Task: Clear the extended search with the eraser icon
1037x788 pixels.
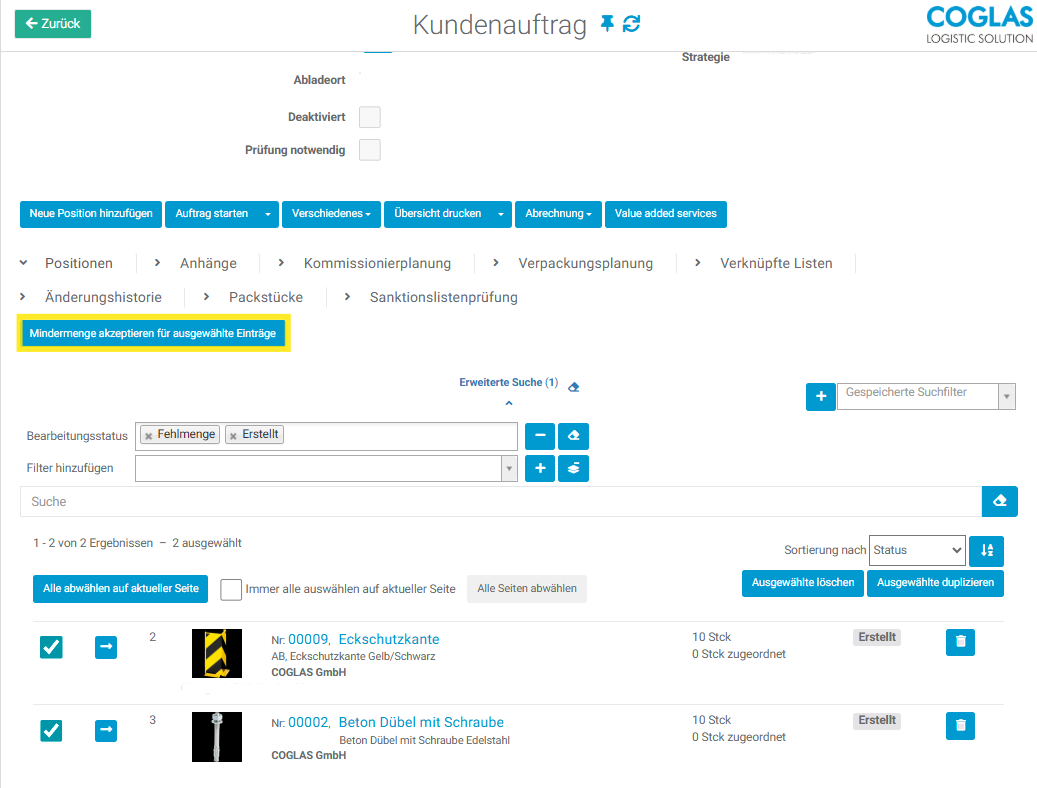Action: (x=573, y=387)
